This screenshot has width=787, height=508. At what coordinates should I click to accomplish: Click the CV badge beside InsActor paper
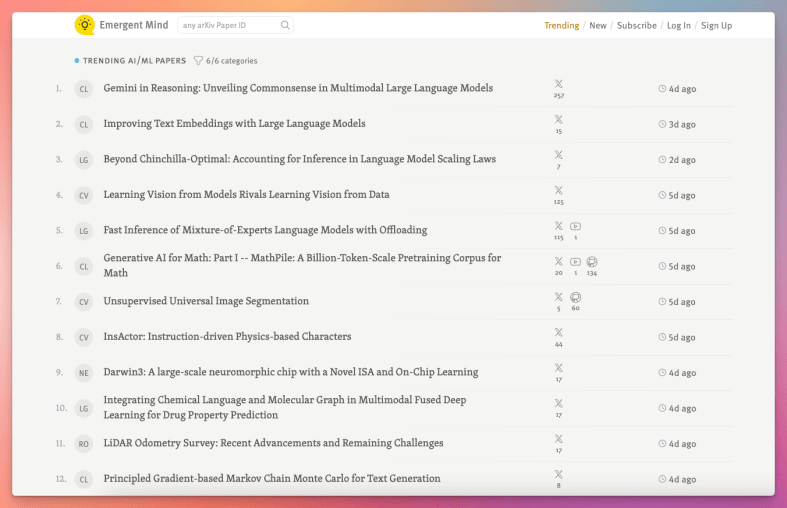(84, 337)
